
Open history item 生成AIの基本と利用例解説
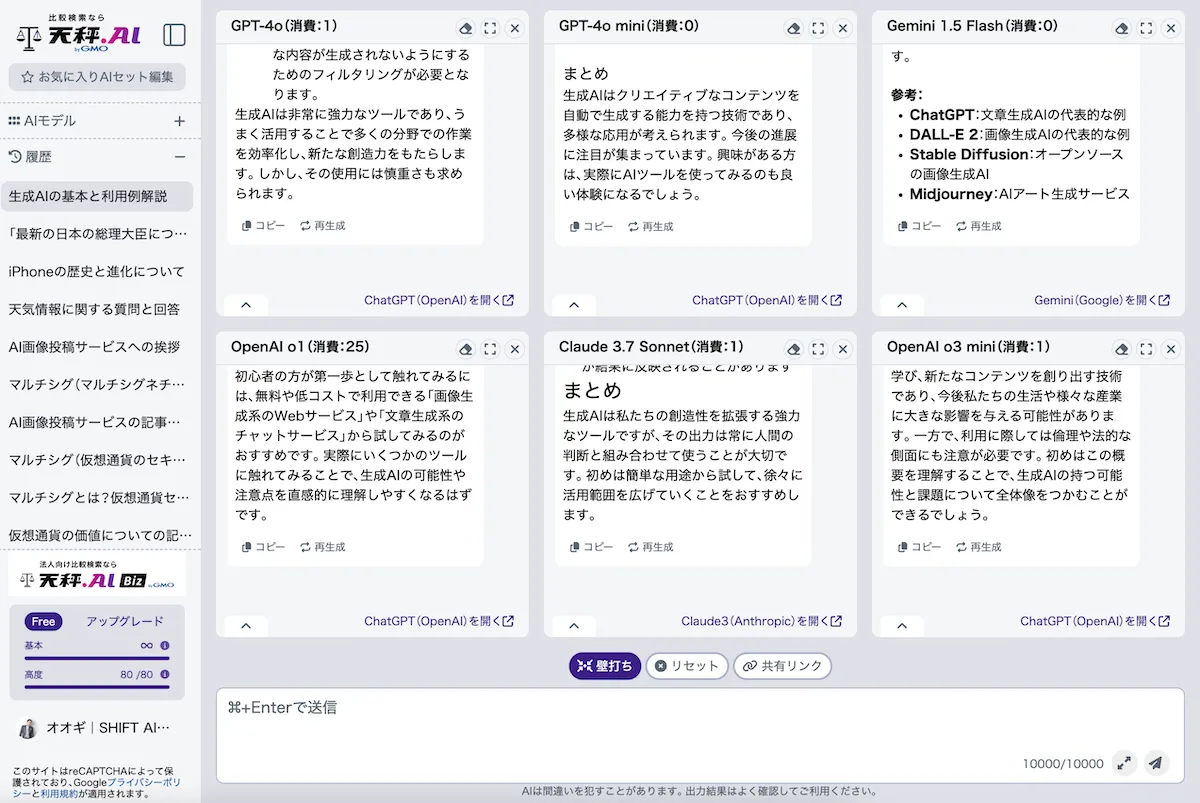[x=96, y=196]
